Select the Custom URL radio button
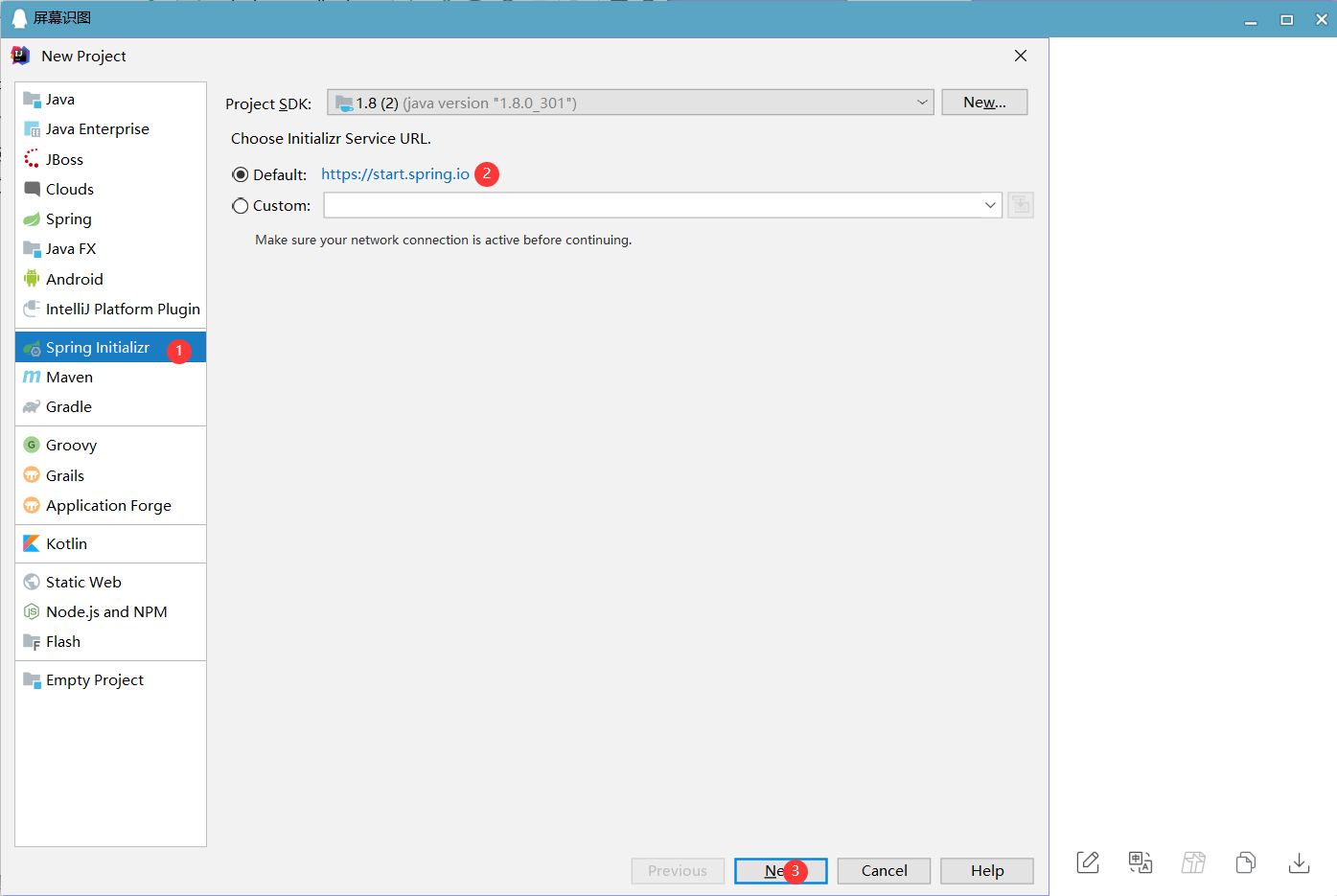This screenshot has height=896, width=1337. pos(241,205)
